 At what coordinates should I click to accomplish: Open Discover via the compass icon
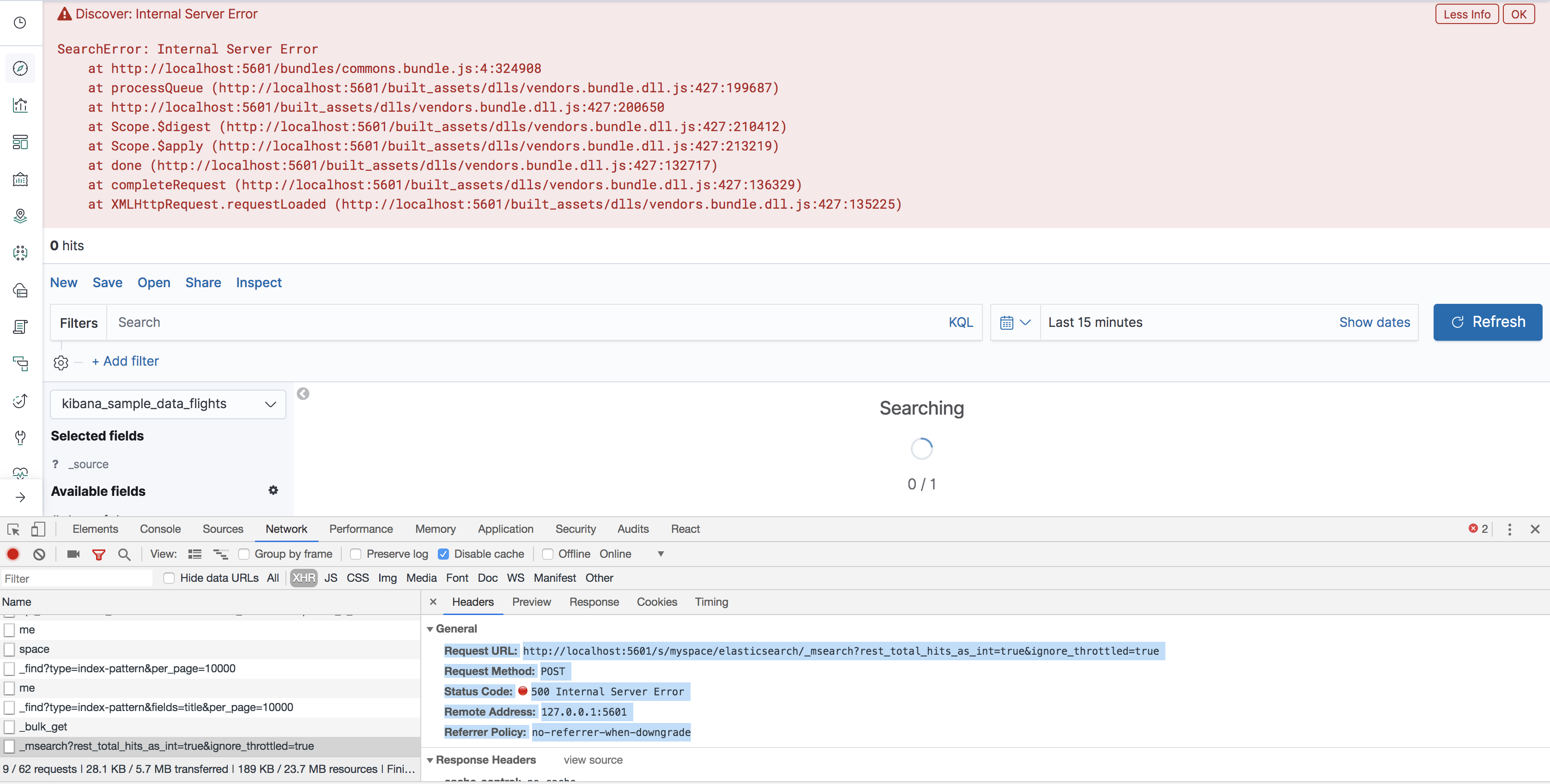pos(20,68)
